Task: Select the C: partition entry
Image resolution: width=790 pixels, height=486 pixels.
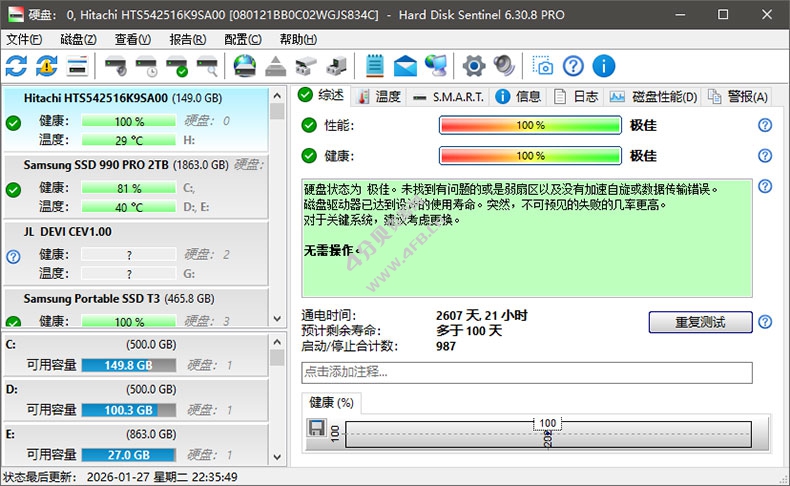Action: (x=136, y=355)
